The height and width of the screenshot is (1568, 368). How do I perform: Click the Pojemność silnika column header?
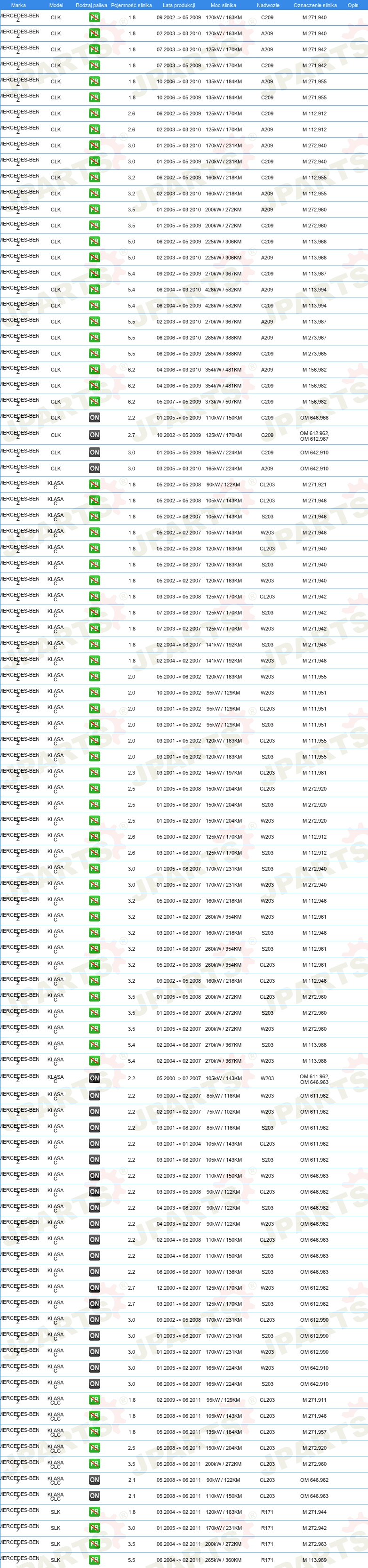pos(131,5)
